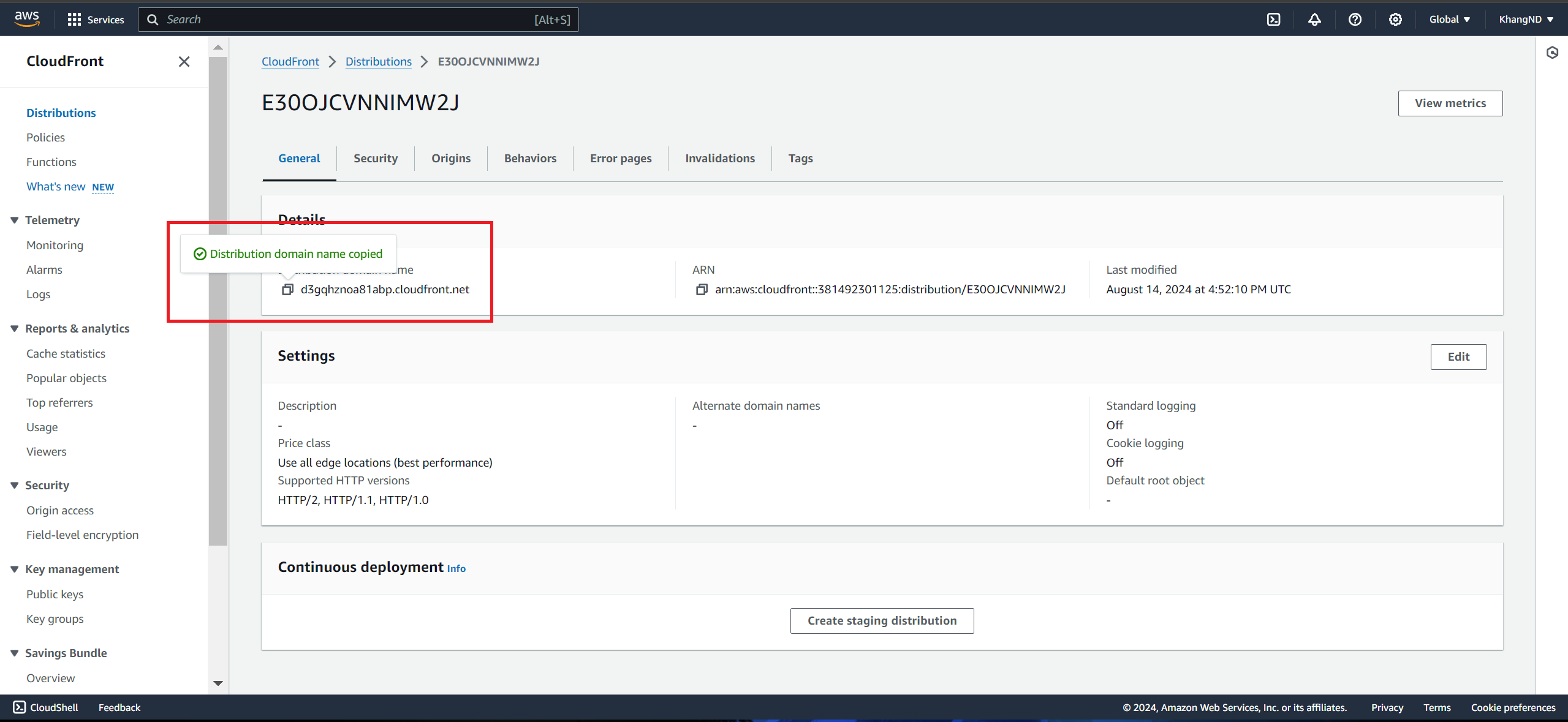Screen dimensions: 1568x722
Task: Collapse the Key management section
Action: pos(14,570)
